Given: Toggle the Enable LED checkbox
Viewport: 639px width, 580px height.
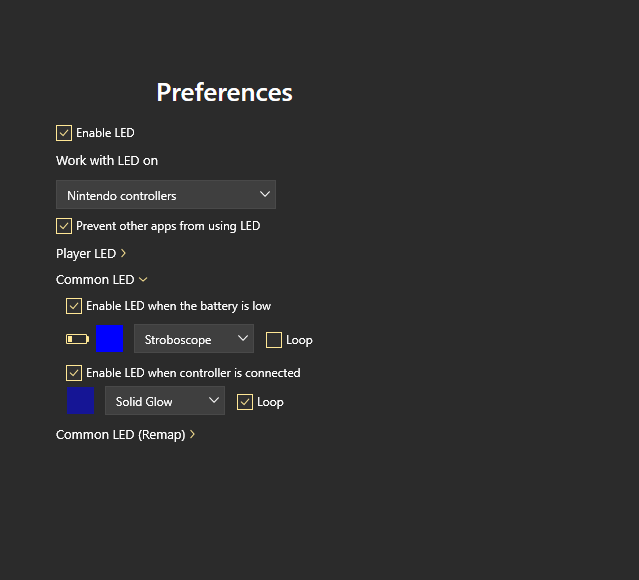Looking at the screenshot, I should (x=64, y=133).
